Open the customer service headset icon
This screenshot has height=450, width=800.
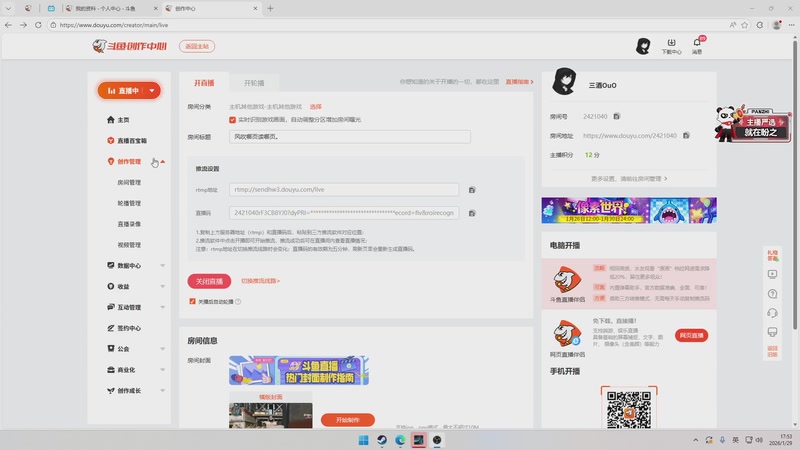[772, 313]
